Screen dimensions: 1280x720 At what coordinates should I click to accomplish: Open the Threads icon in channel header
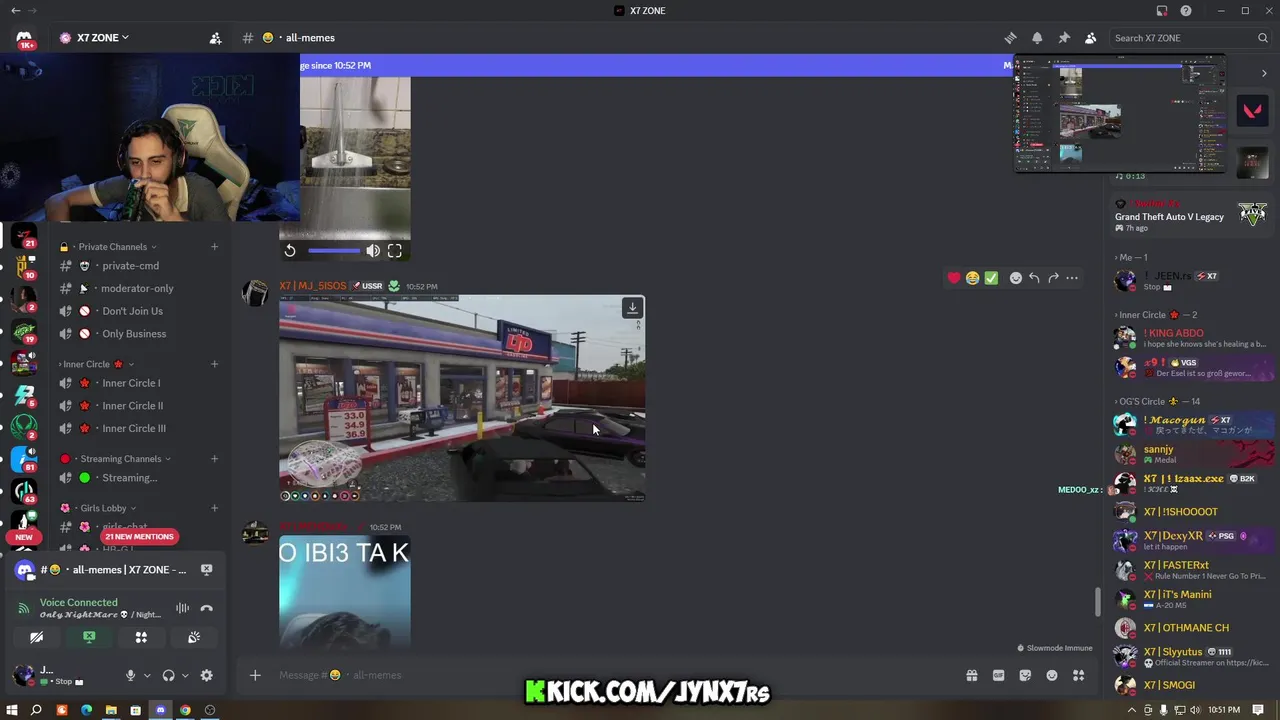pyautogui.click(x=1010, y=38)
